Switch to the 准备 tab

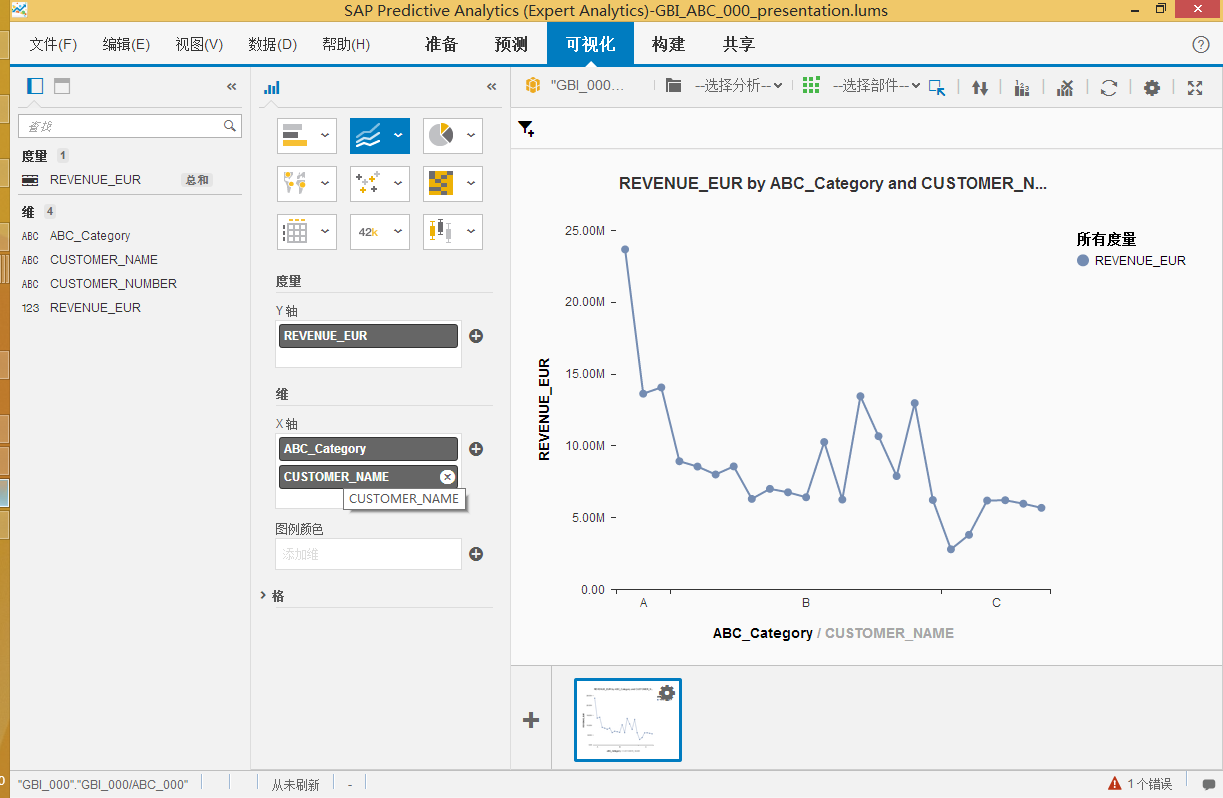[x=441, y=45]
